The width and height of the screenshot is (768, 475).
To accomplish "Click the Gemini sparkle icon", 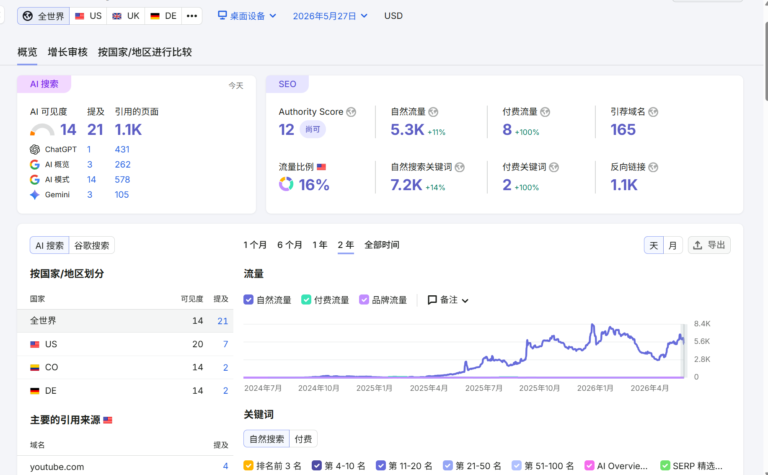I will (x=35, y=195).
